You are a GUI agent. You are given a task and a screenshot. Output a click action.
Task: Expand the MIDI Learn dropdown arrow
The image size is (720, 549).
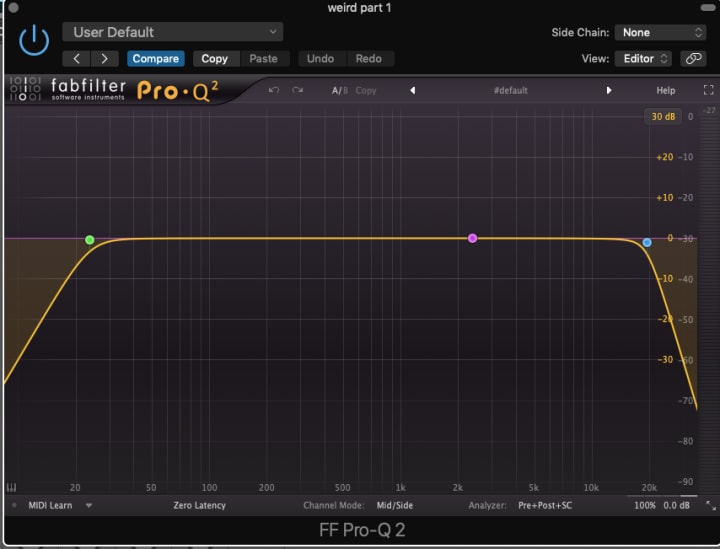click(89, 505)
